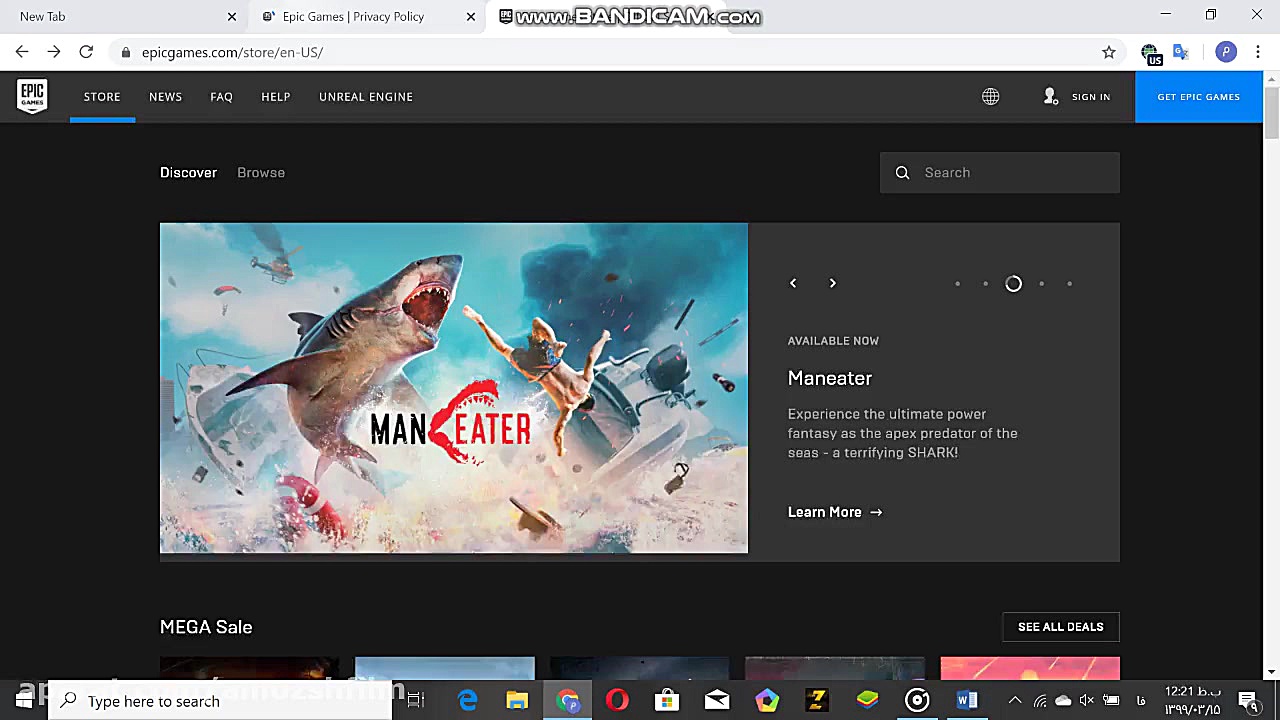Viewport: 1280px width, 720px height.
Task: Select the Browse tab
Action: click(x=261, y=173)
